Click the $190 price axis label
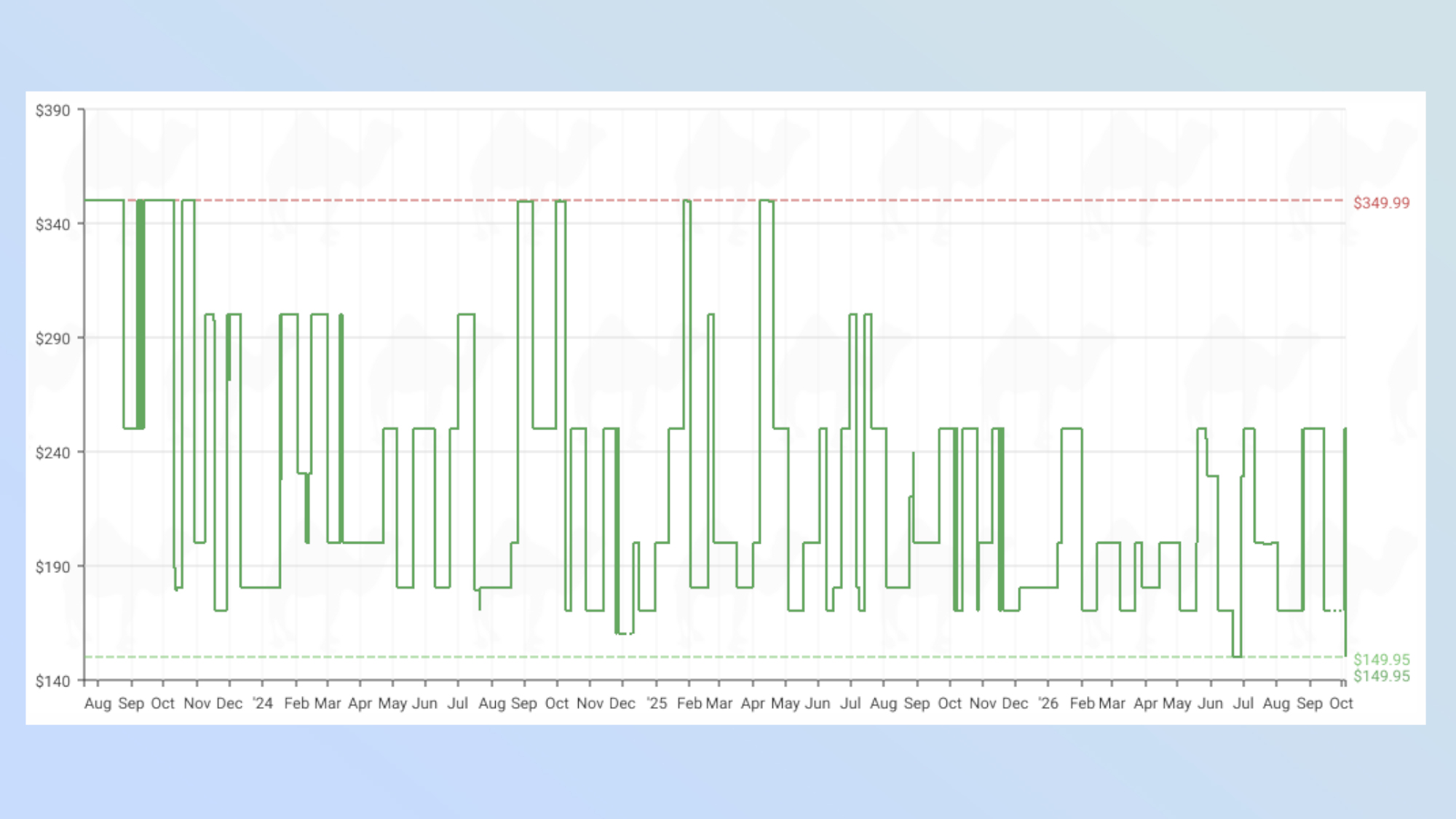The width and height of the screenshot is (1456, 819). point(53,567)
